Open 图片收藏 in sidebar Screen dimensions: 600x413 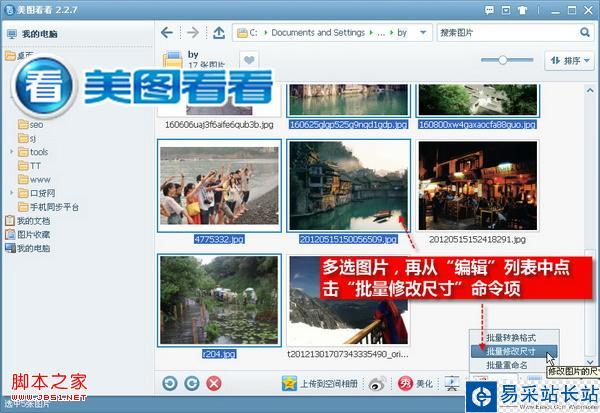(x=28, y=234)
